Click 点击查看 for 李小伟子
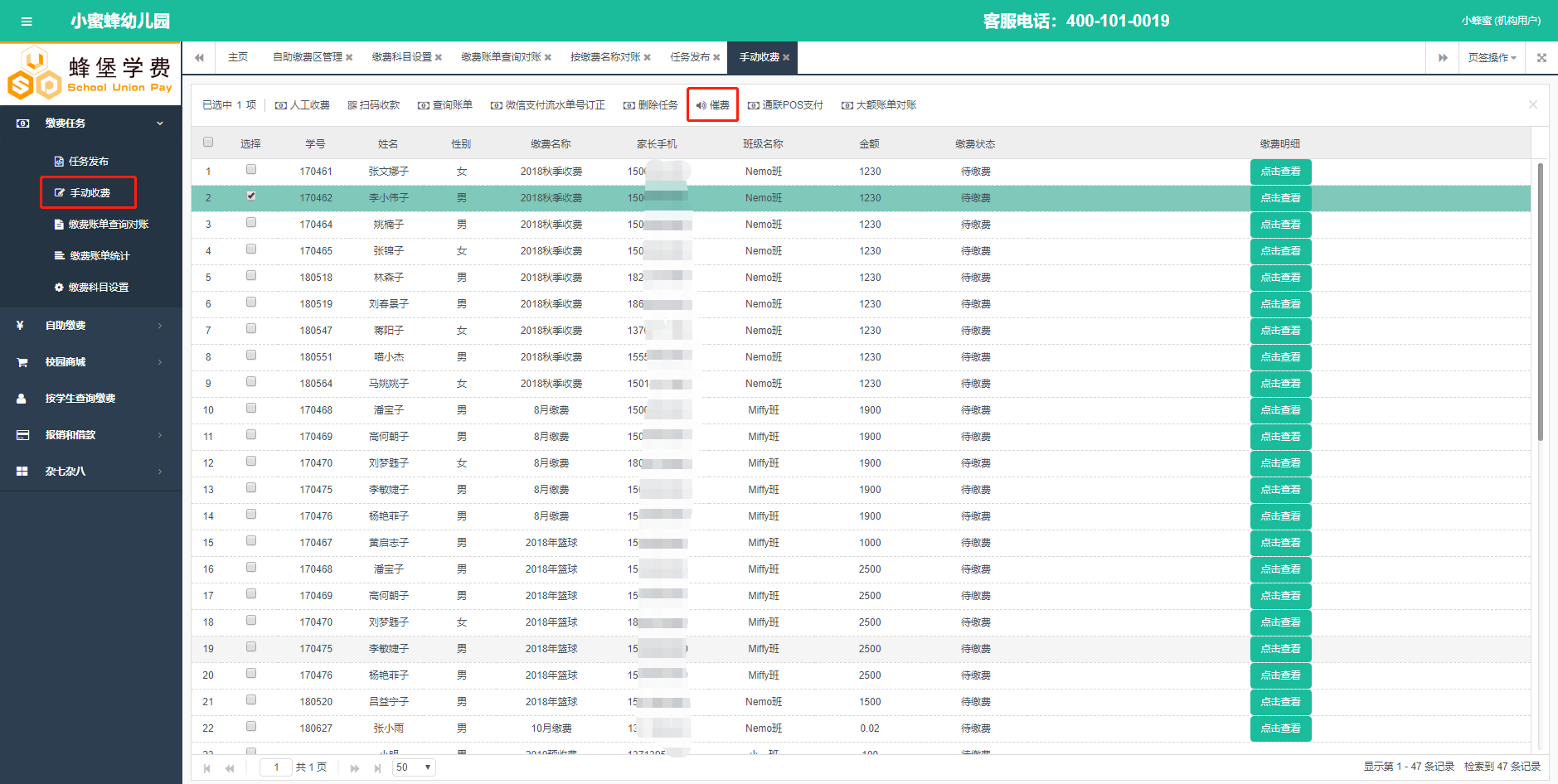 point(1280,198)
